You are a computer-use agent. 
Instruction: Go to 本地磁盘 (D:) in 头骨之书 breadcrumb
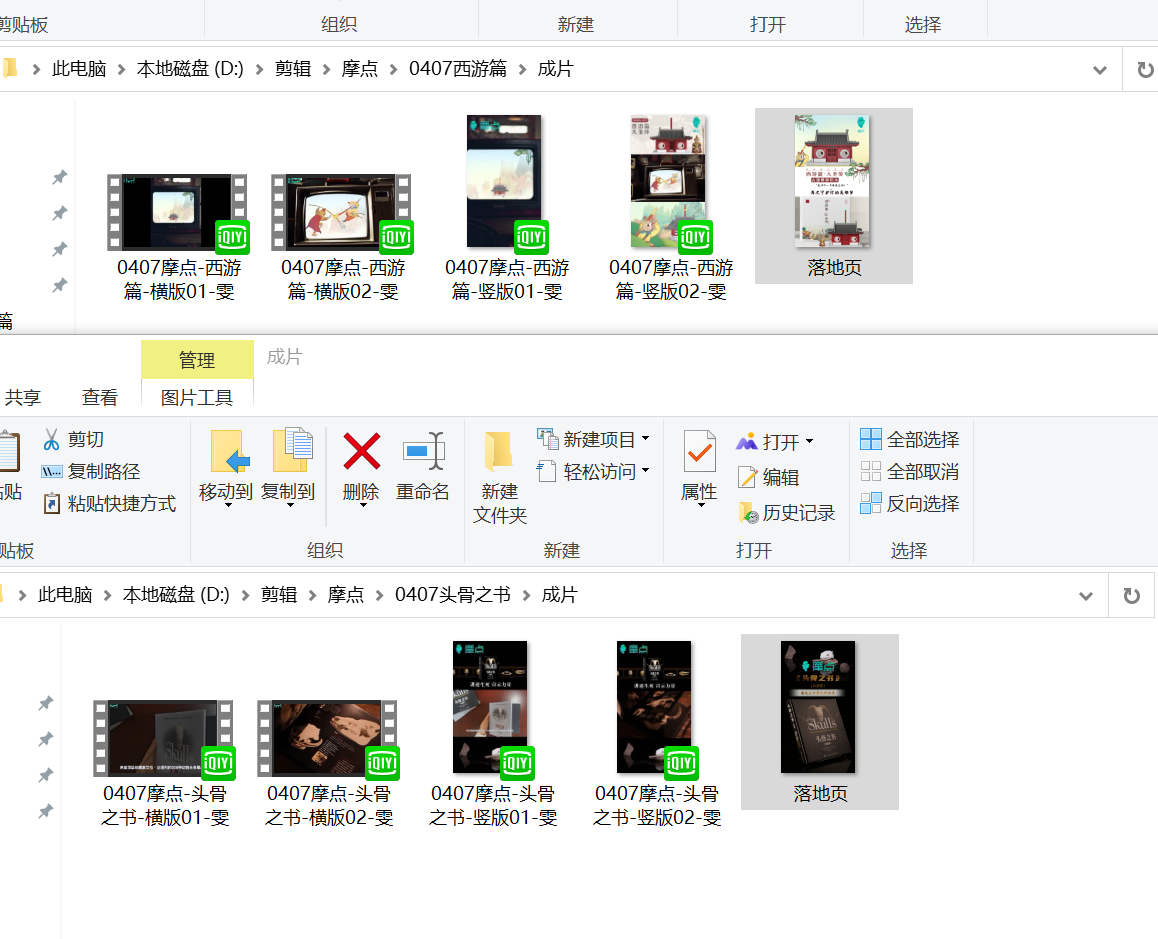[x=176, y=595]
